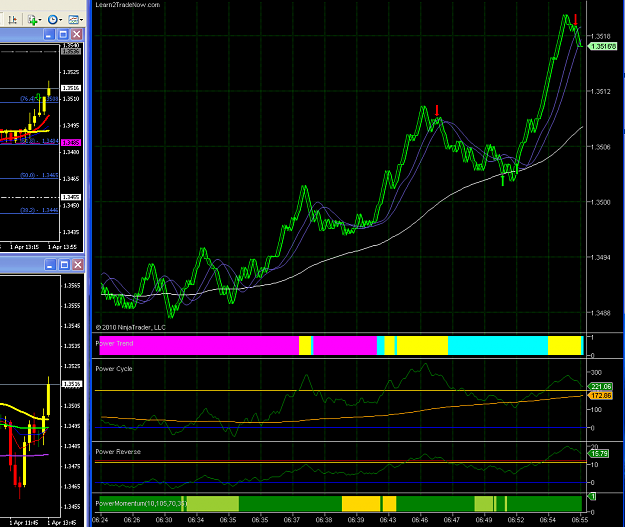Click the 1.3506 price axis label
This screenshot has width=625, height=527.
601,147
